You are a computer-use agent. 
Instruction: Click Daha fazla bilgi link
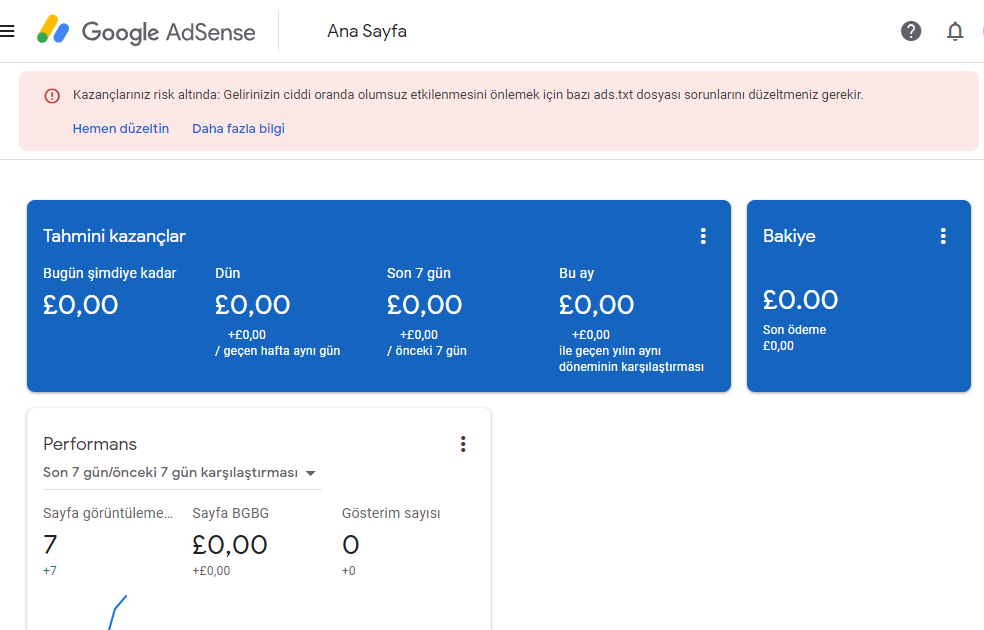pos(238,129)
